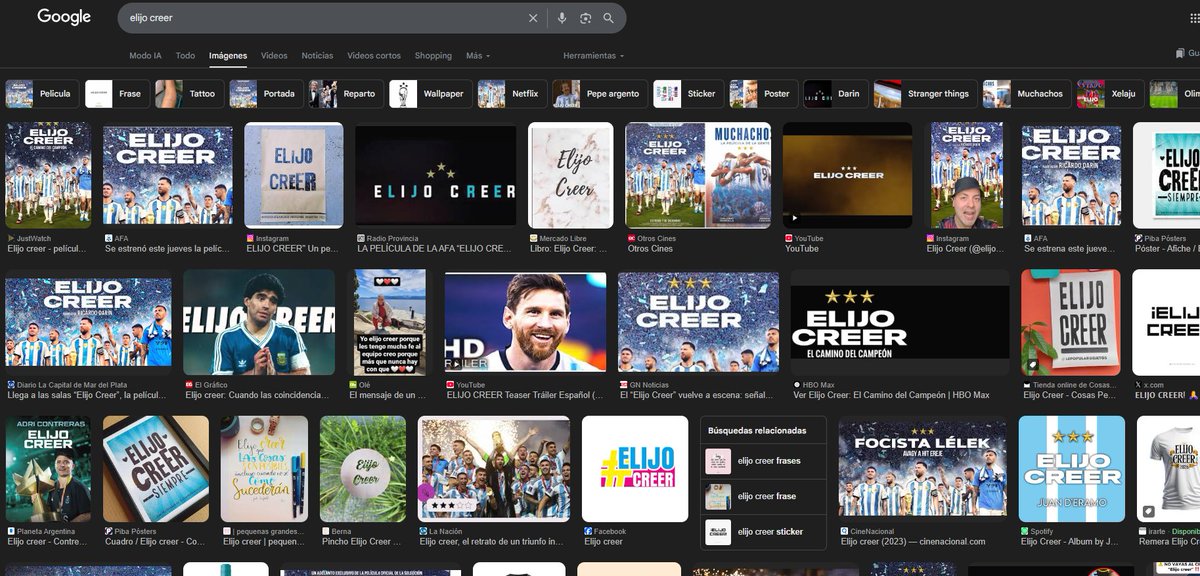
Task: Filter results by Portada chip
Action: pos(265,94)
